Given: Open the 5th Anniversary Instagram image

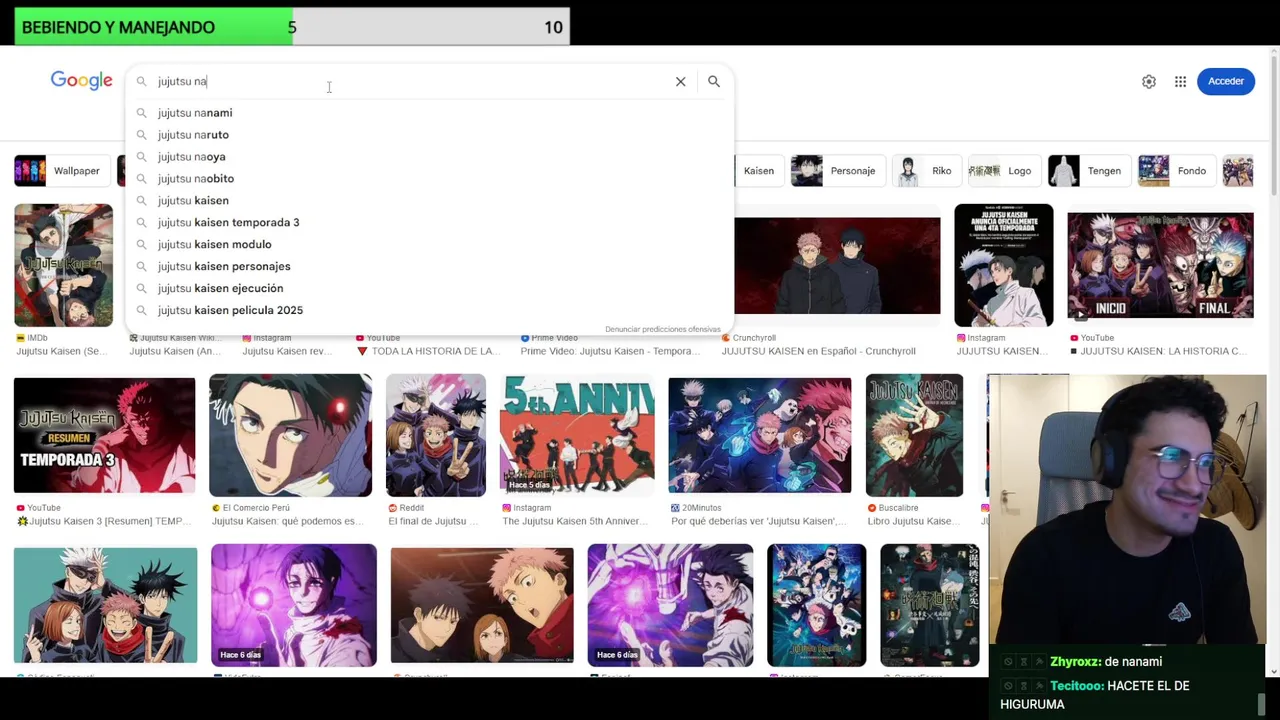Looking at the screenshot, I should [577, 435].
